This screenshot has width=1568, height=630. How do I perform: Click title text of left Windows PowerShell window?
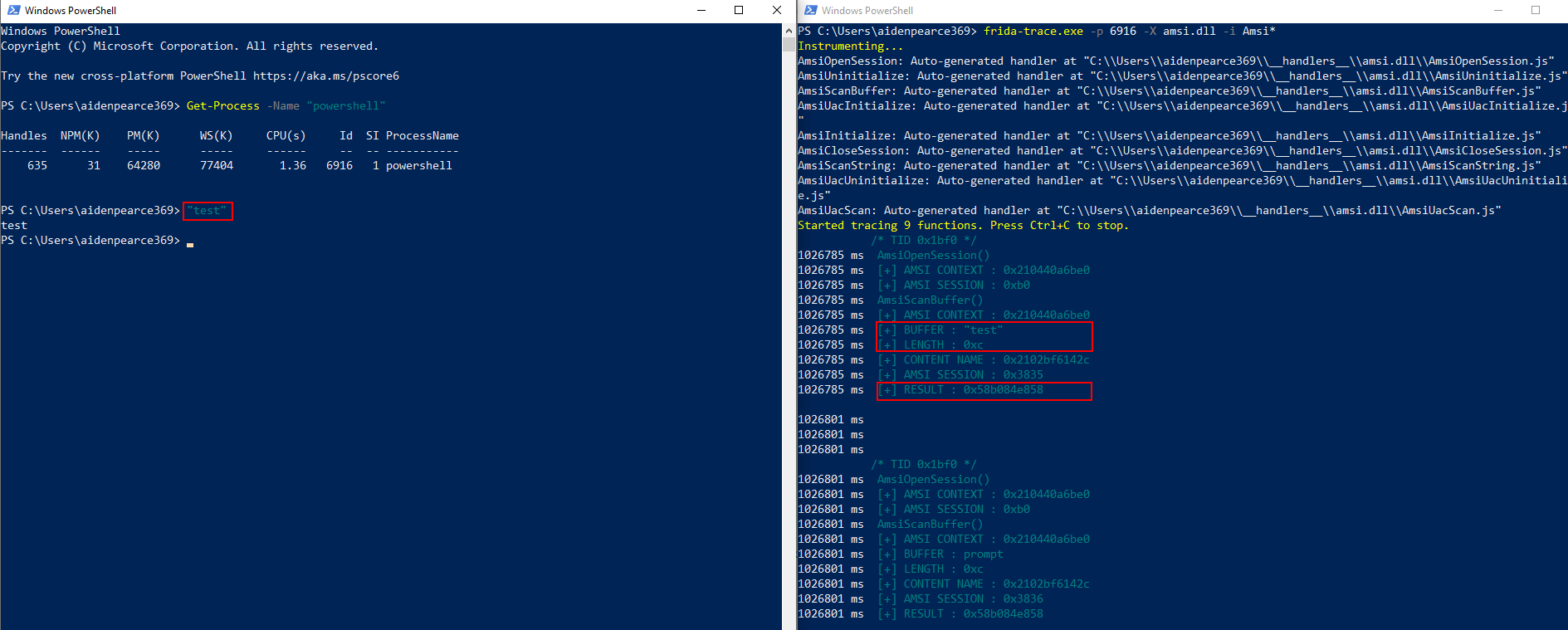click(71, 11)
